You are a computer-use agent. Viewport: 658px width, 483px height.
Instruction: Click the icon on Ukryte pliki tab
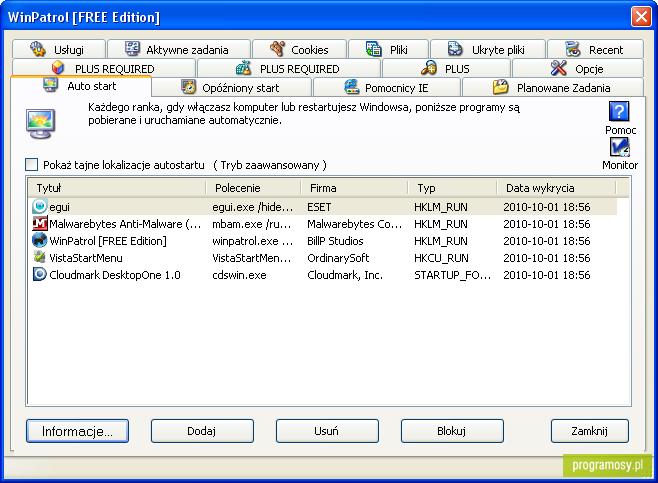click(455, 49)
